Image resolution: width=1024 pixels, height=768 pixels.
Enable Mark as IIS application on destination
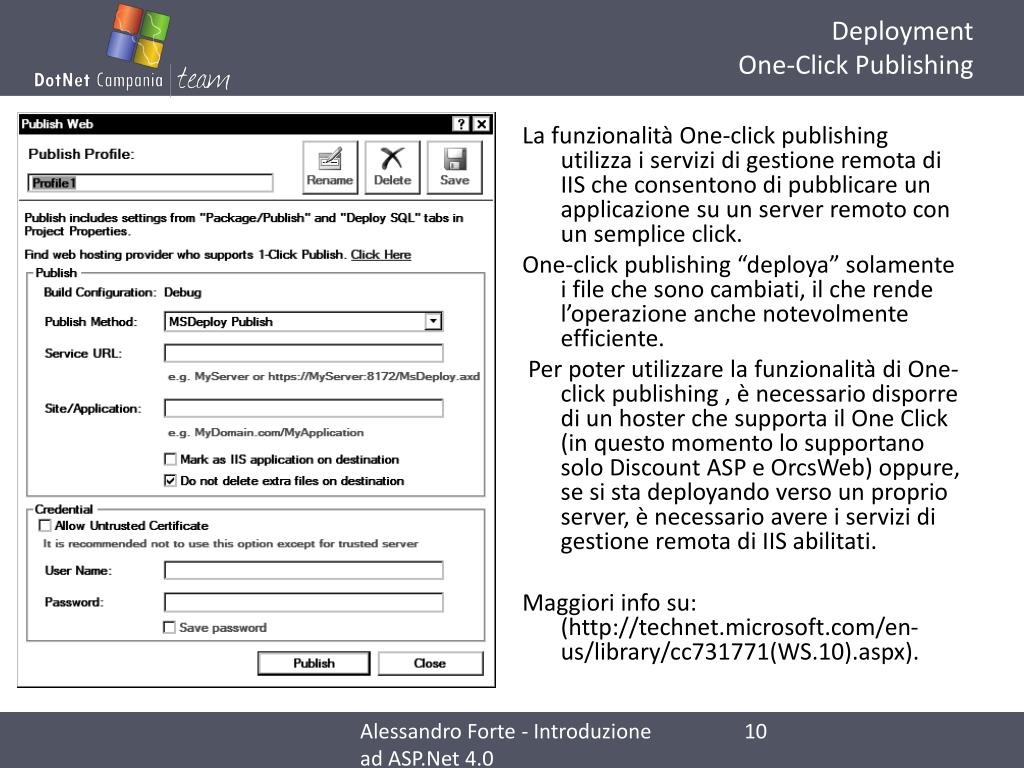click(170, 459)
